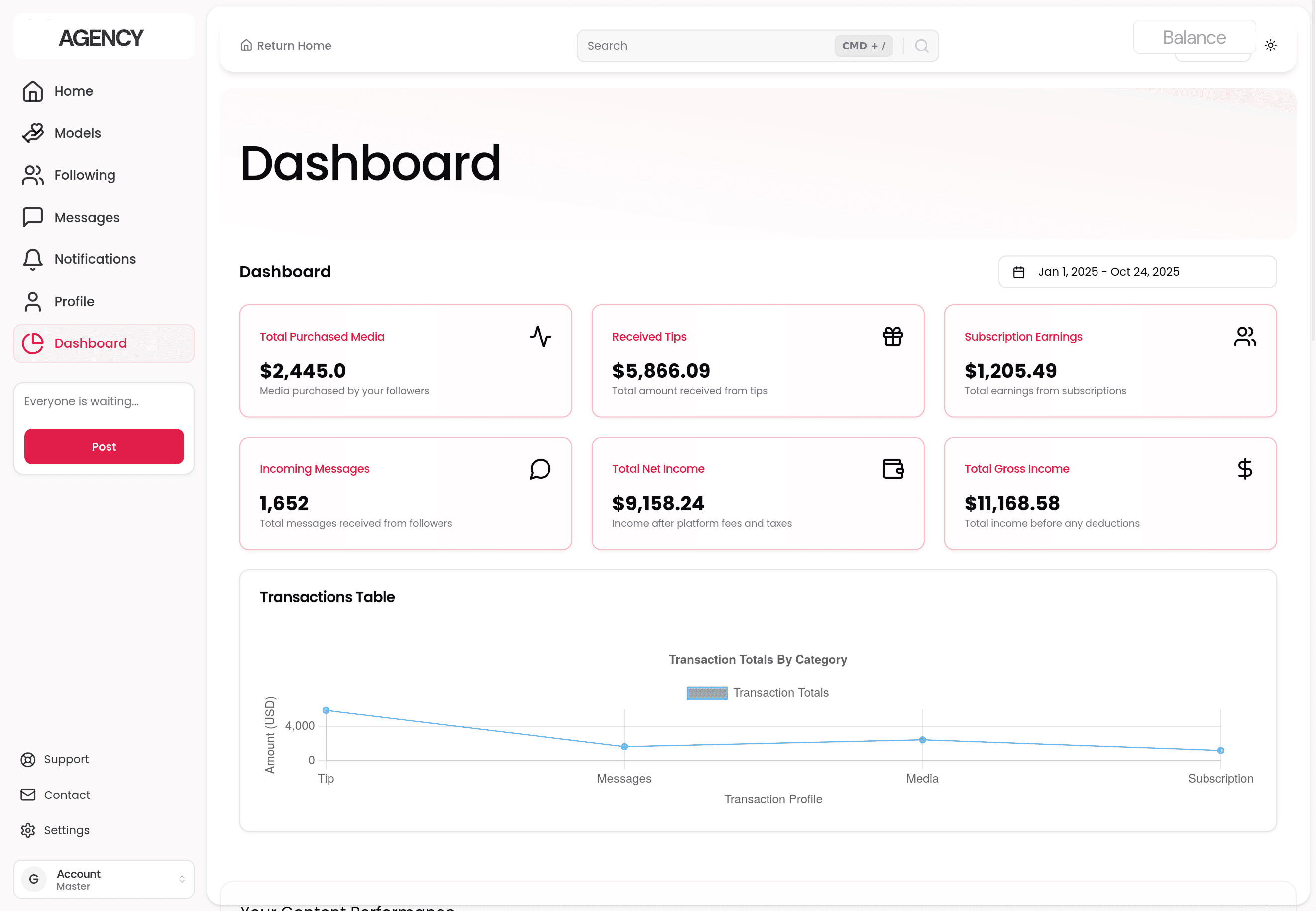Click the activity pulse icon on Total Purchased Media
The height and width of the screenshot is (911, 1316).
(x=540, y=337)
